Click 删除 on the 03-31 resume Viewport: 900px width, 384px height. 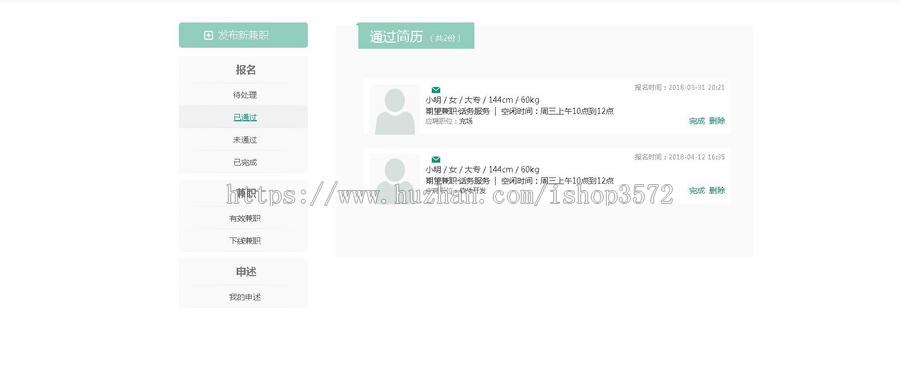[x=717, y=121]
